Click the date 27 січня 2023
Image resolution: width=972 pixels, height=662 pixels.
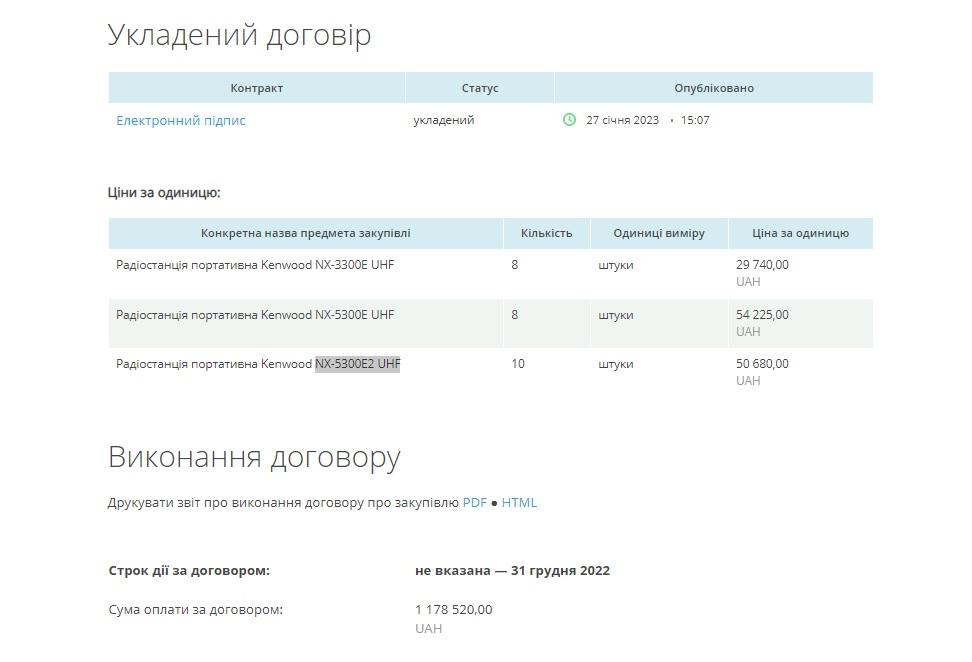tap(622, 120)
